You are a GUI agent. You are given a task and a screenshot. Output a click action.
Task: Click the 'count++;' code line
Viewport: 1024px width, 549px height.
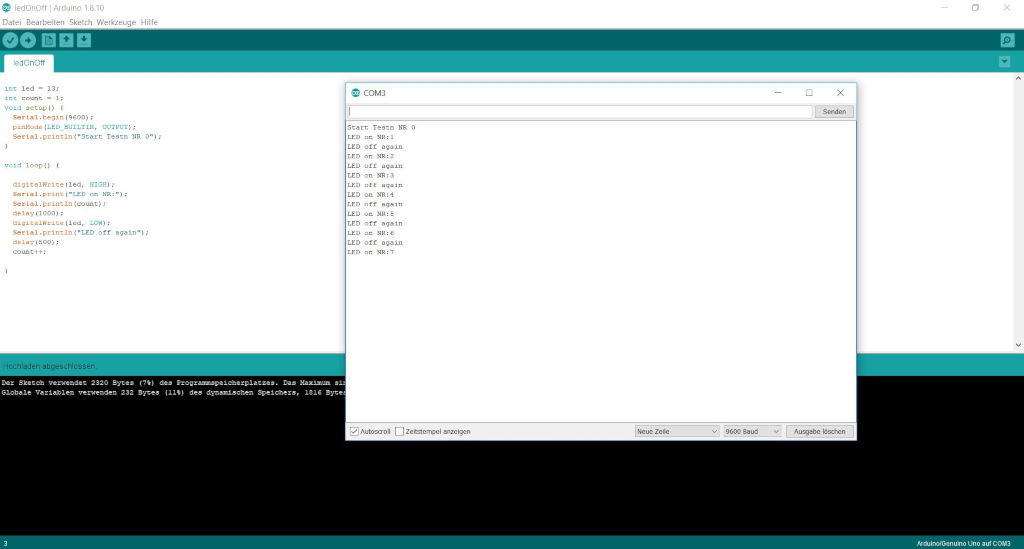pos(29,252)
